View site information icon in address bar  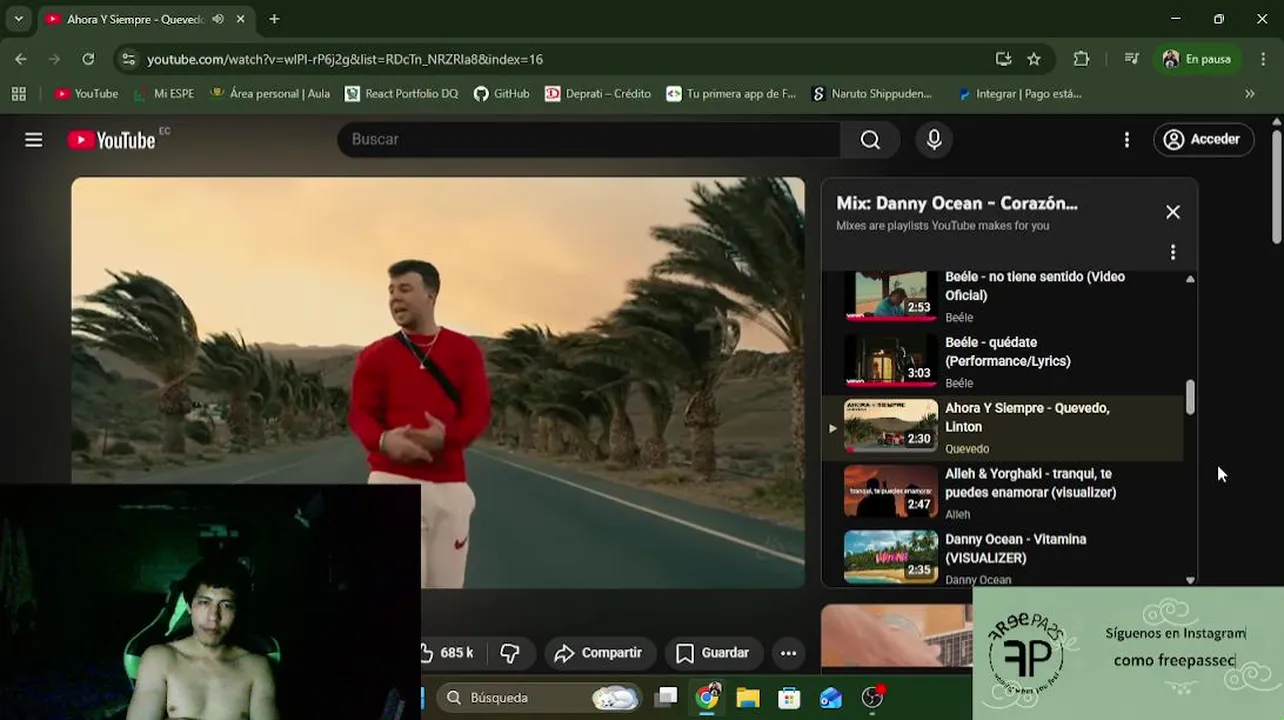coord(128,59)
